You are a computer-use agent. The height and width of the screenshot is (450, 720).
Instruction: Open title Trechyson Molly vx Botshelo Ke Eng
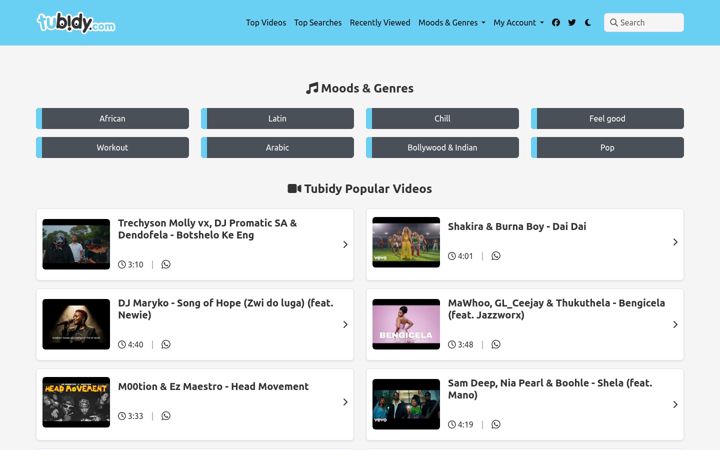click(x=208, y=229)
